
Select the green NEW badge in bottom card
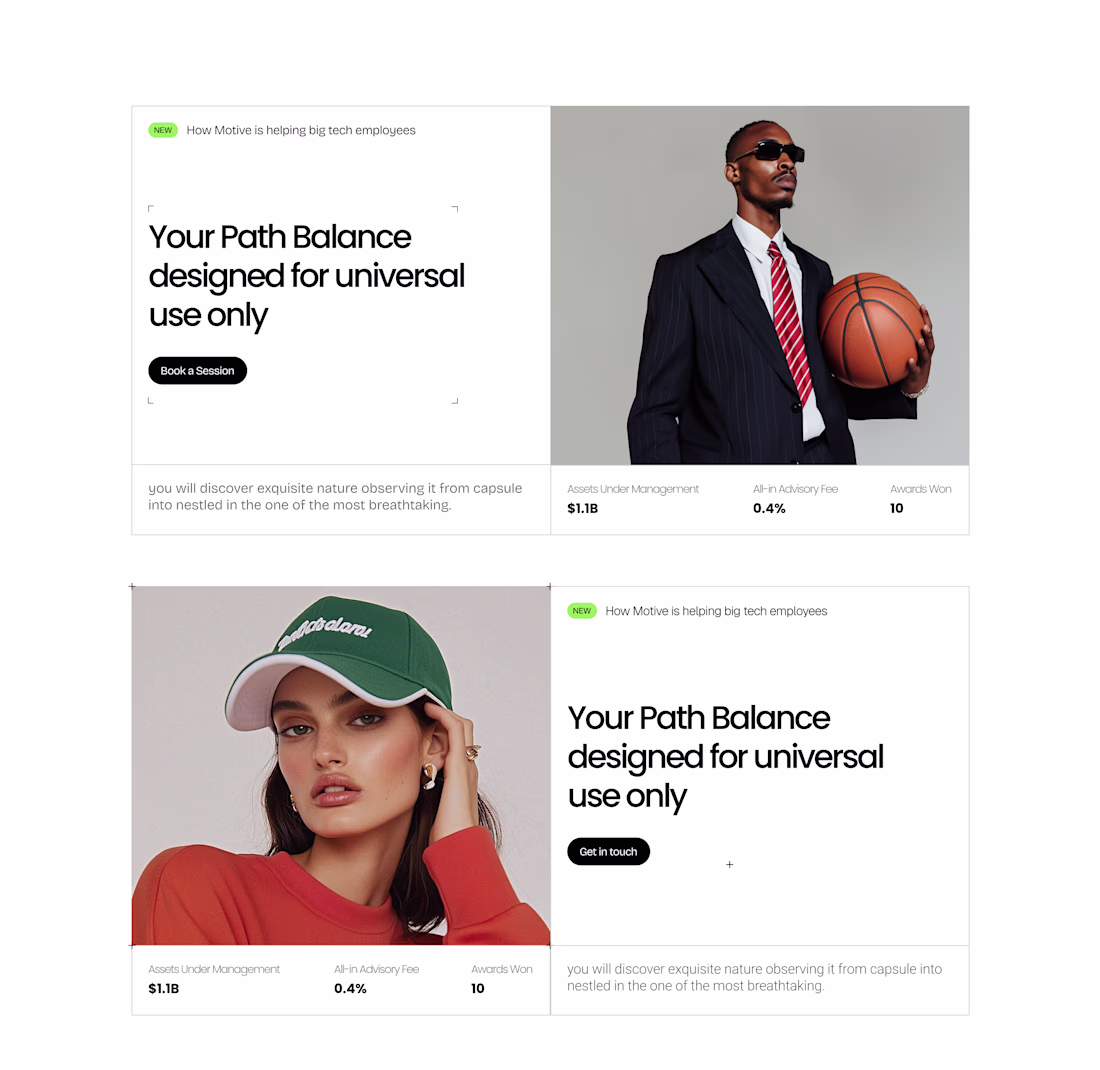click(x=582, y=610)
